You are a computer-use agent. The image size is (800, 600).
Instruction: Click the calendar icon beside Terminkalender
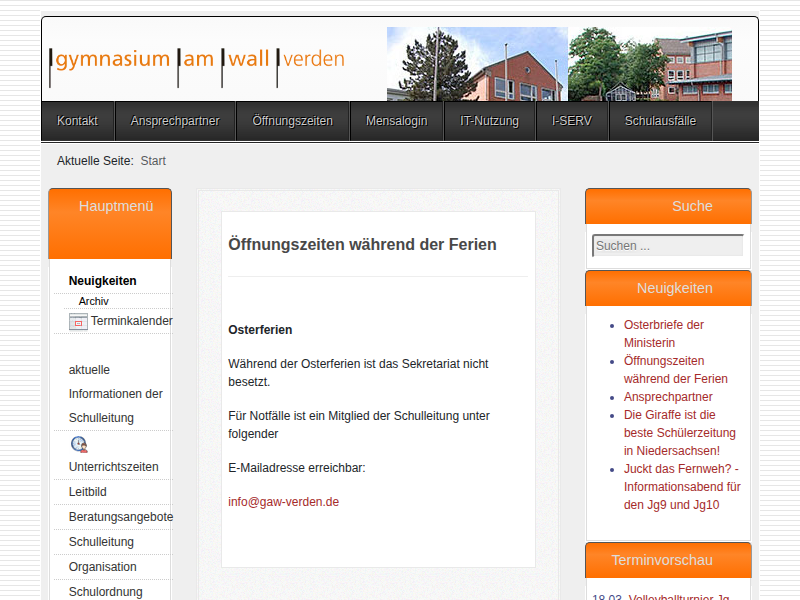[78, 322]
